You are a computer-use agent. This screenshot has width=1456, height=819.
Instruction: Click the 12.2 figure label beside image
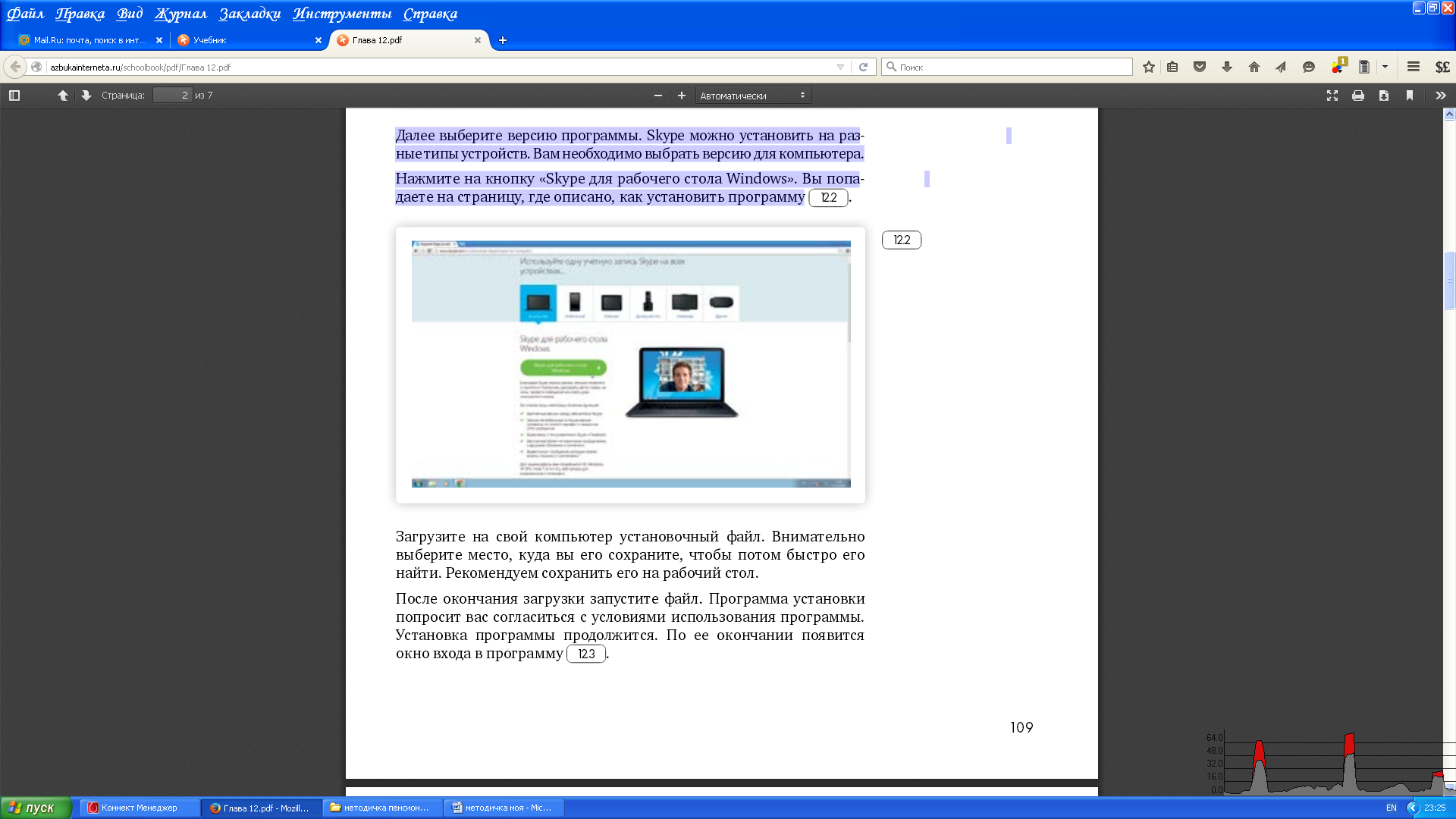click(x=902, y=240)
